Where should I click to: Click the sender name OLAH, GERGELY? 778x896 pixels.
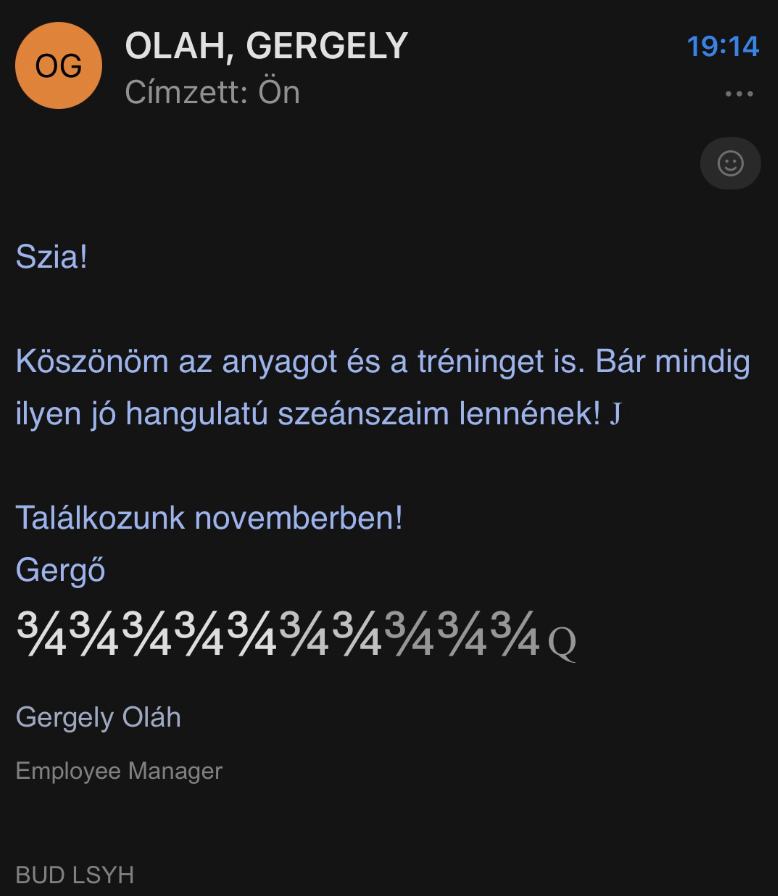click(x=266, y=46)
